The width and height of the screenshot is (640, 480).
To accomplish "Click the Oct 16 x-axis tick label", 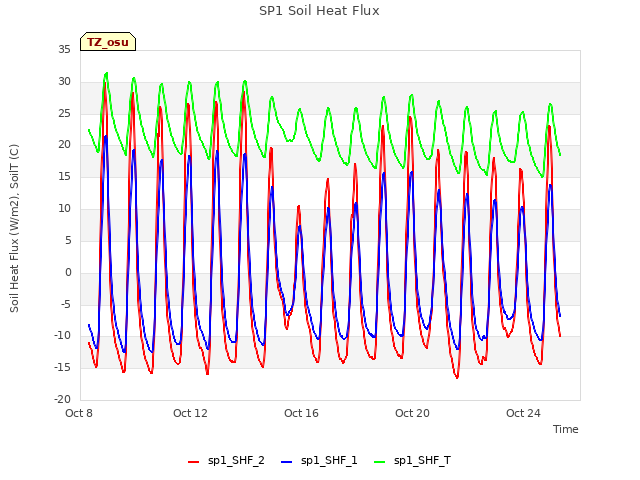I will (301, 413).
